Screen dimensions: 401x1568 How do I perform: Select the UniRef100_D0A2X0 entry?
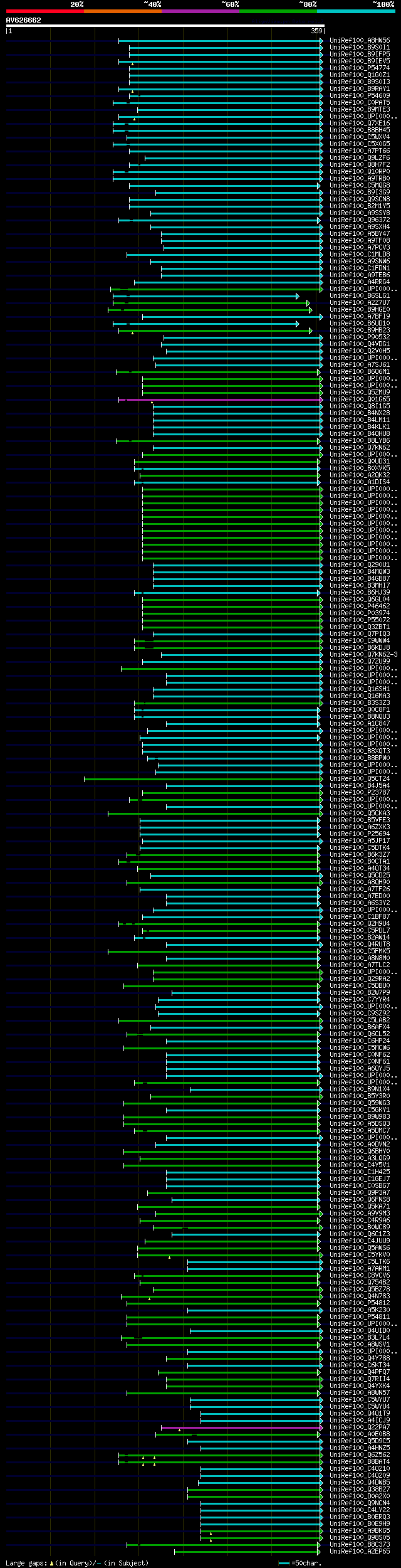(360, 1496)
